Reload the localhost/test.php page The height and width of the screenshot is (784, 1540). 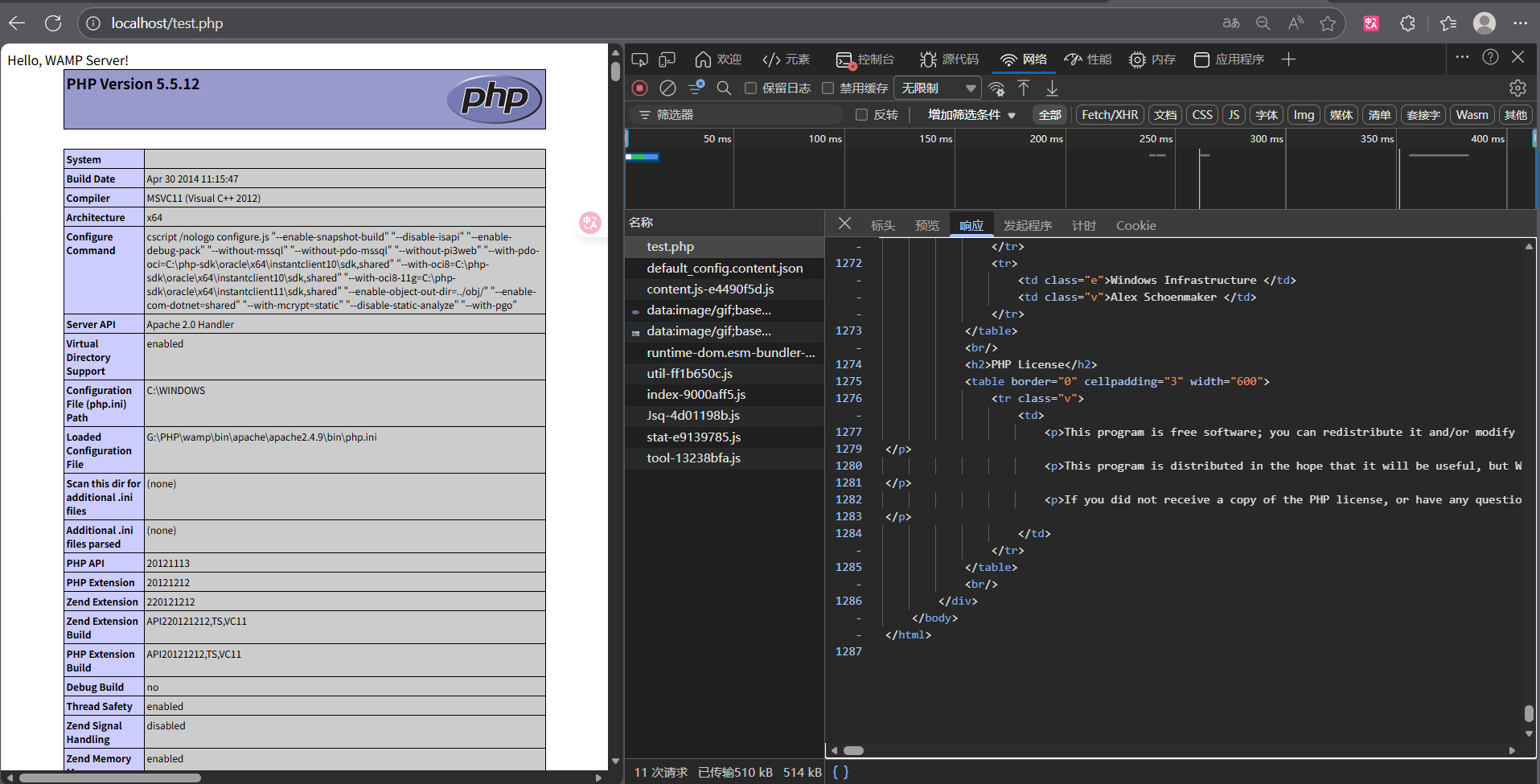pyautogui.click(x=53, y=23)
